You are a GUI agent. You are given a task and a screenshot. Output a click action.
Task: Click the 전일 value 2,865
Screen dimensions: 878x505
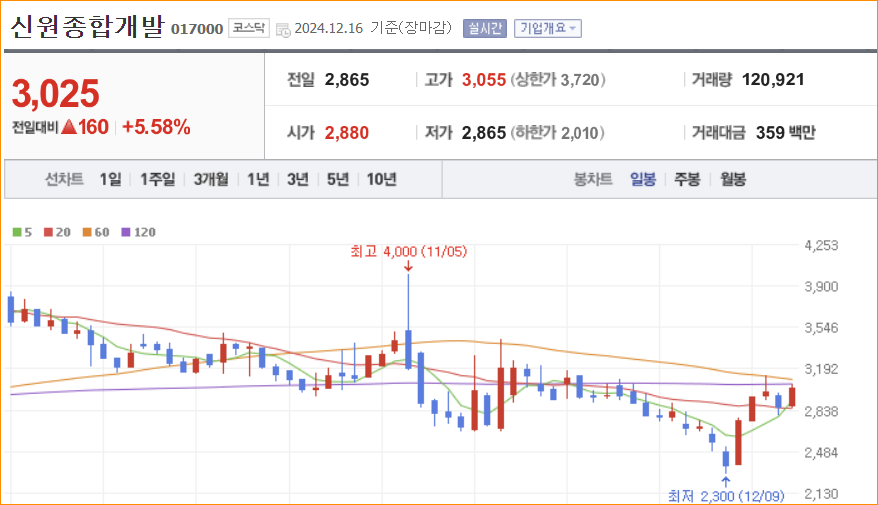347,80
